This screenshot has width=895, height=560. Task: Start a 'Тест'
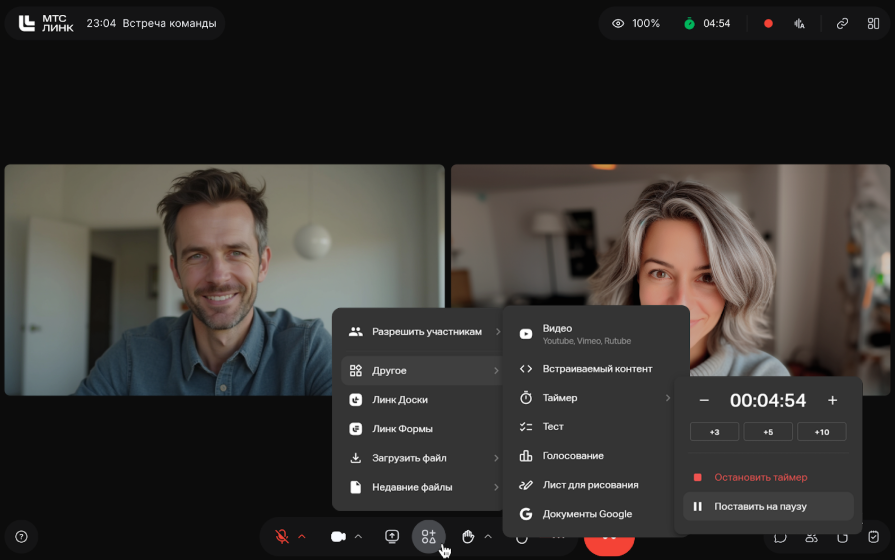(596, 426)
